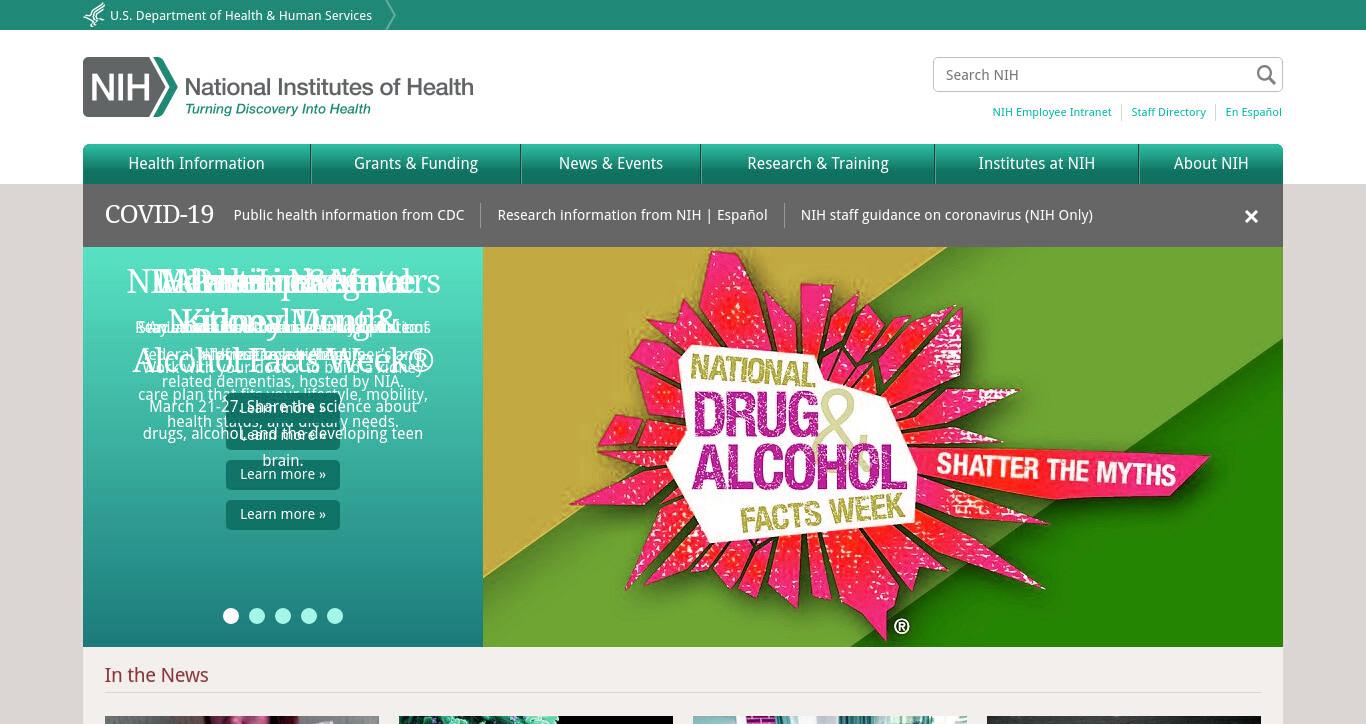Screen dimensions: 1366x724
Task: Open the Español COVID-19 research link
Action: [x=742, y=215]
